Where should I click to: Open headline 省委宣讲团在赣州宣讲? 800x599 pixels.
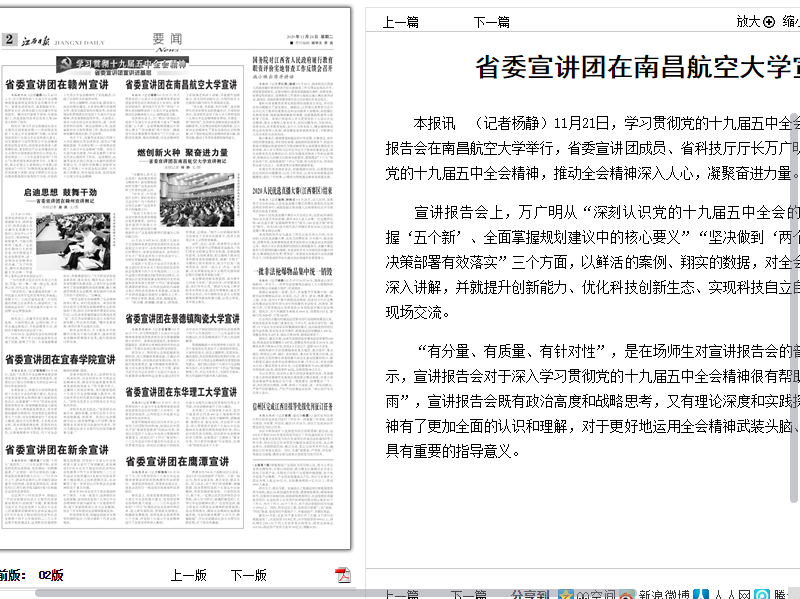pyautogui.click(x=57, y=85)
